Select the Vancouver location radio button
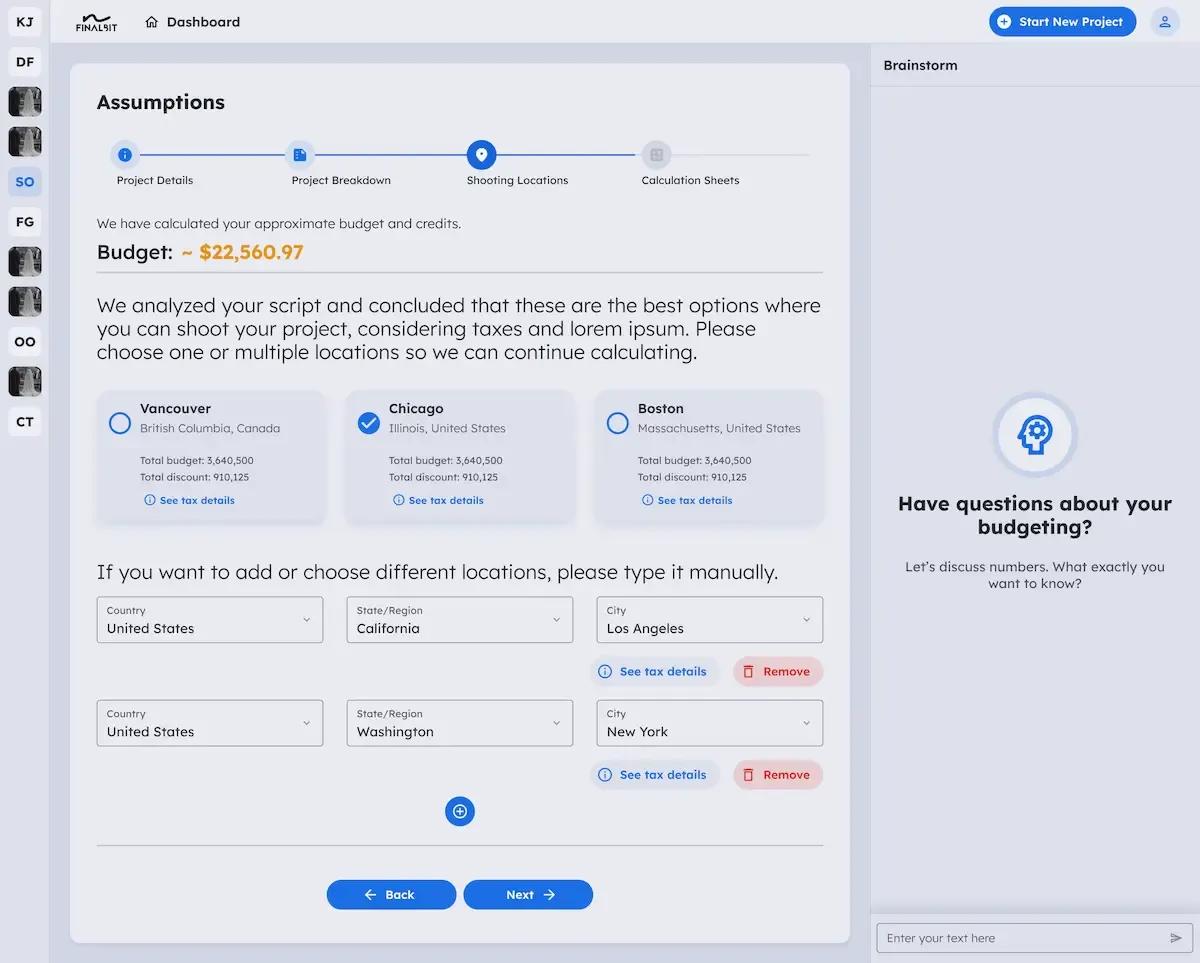1200x963 pixels. 120,423
